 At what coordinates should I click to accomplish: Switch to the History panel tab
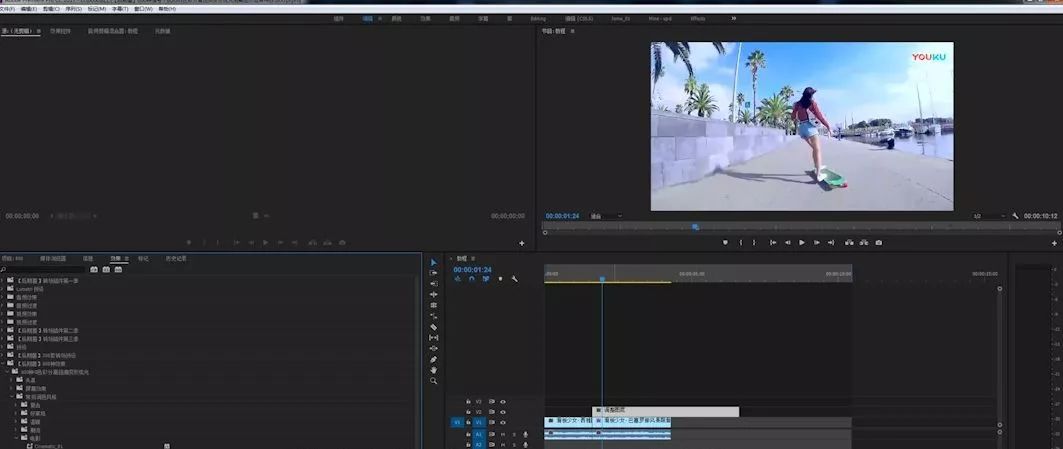(176, 258)
